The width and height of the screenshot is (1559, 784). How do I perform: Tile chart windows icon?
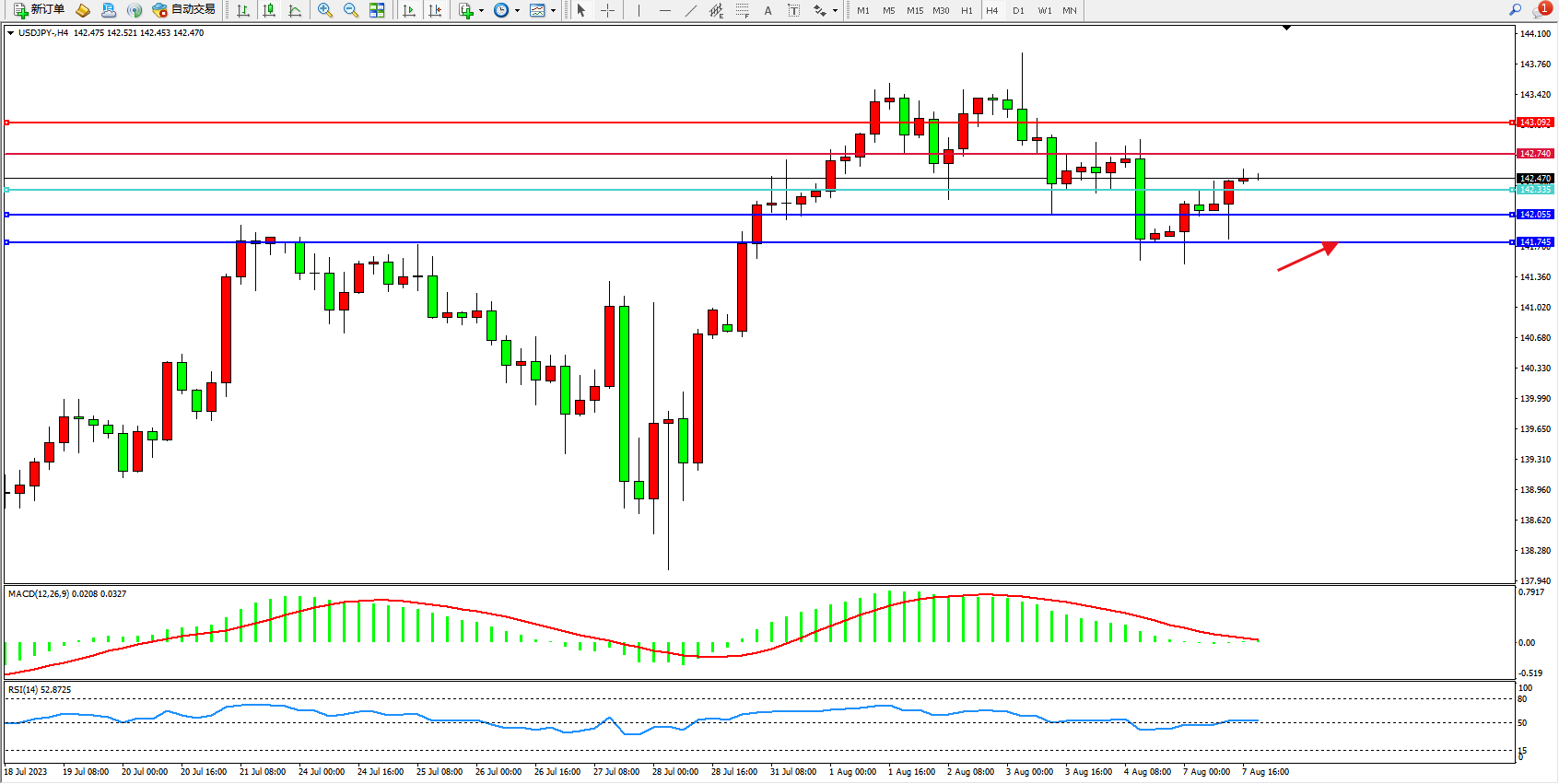point(377,10)
